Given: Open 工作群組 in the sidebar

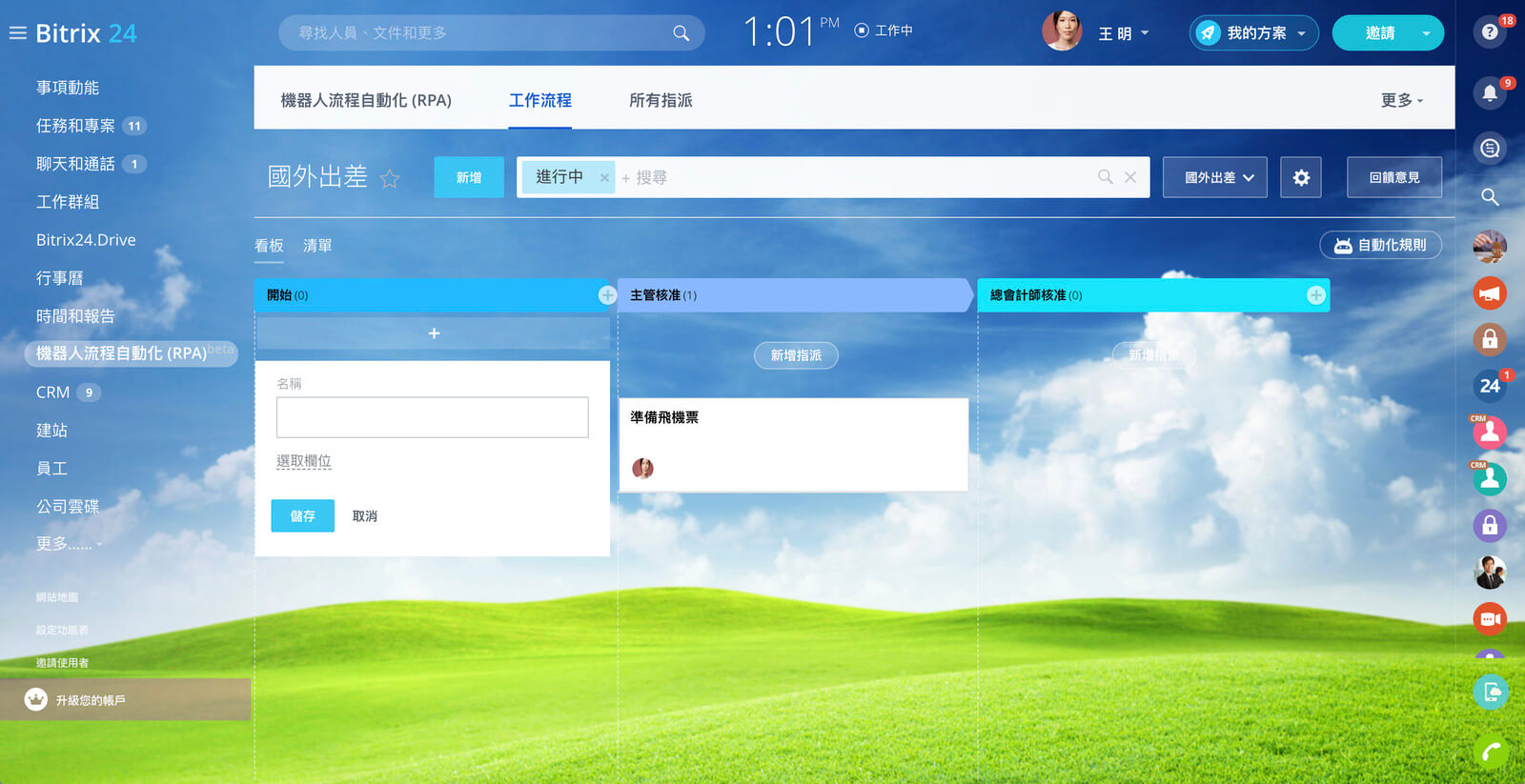Looking at the screenshot, I should tap(68, 202).
